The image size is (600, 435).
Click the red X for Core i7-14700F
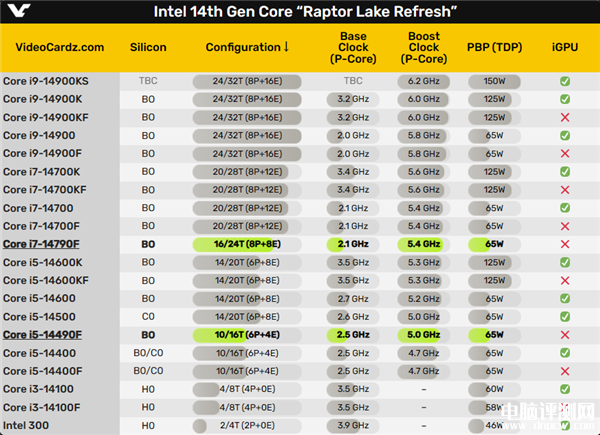pos(565,226)
